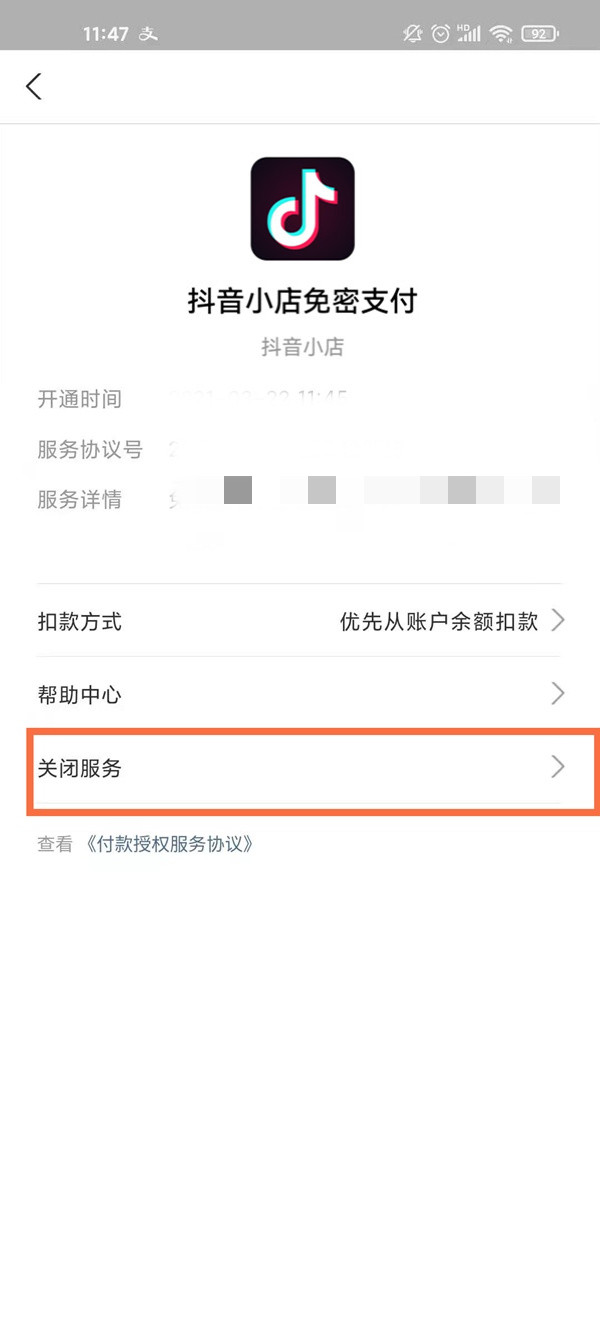Open the 帮助中心 chevron arrow
600x1333 pixels.
tap(558, 694)
